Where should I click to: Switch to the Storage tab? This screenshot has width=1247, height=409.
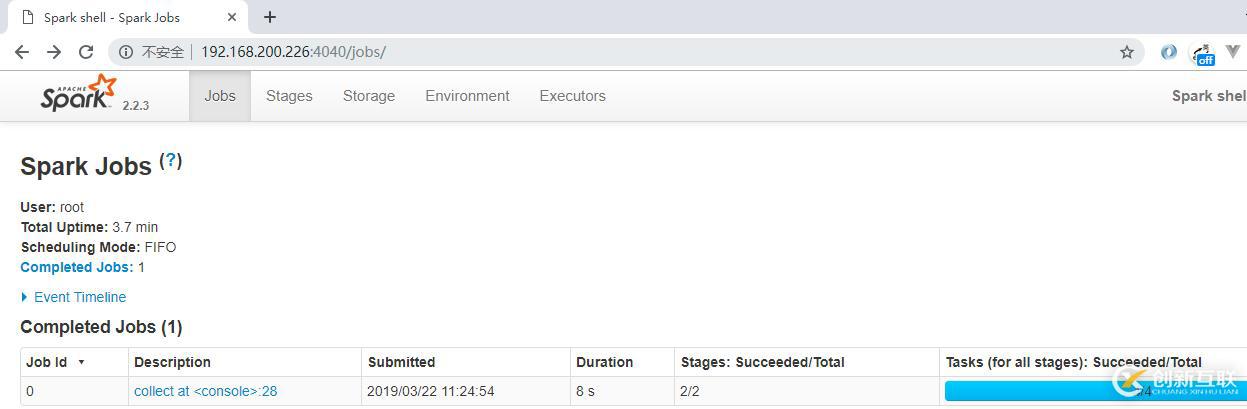point(369,96)
